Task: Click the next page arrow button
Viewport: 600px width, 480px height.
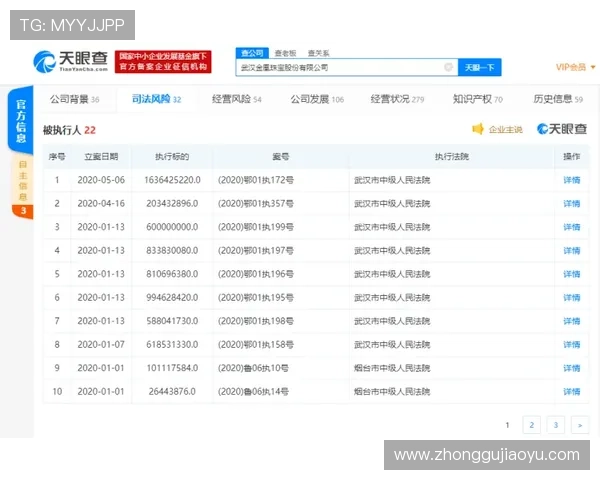Action: [x=580, y=425]
